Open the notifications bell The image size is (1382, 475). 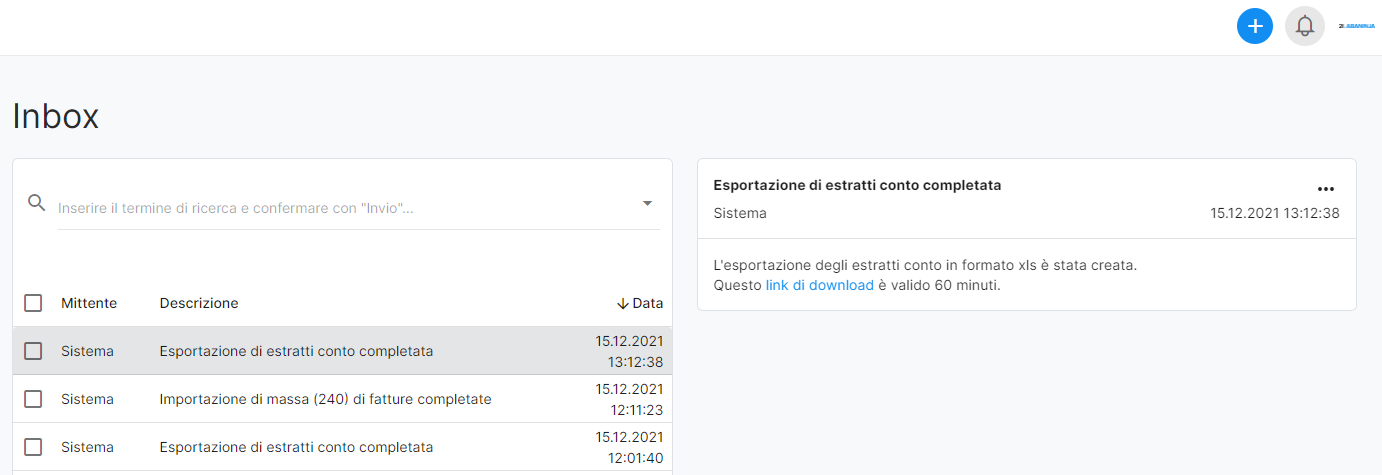click(x=1304, y=26)
